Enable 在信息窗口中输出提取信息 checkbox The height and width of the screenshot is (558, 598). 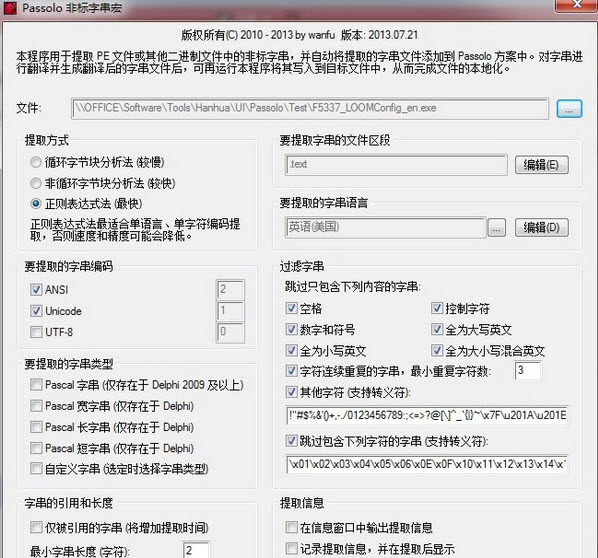pos(292,528)
